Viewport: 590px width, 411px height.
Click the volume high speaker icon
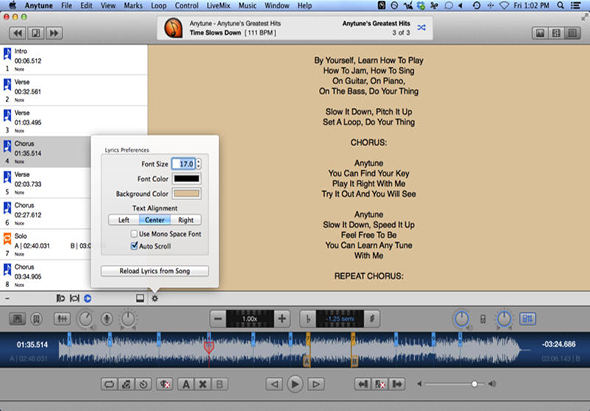click(492, 384)
